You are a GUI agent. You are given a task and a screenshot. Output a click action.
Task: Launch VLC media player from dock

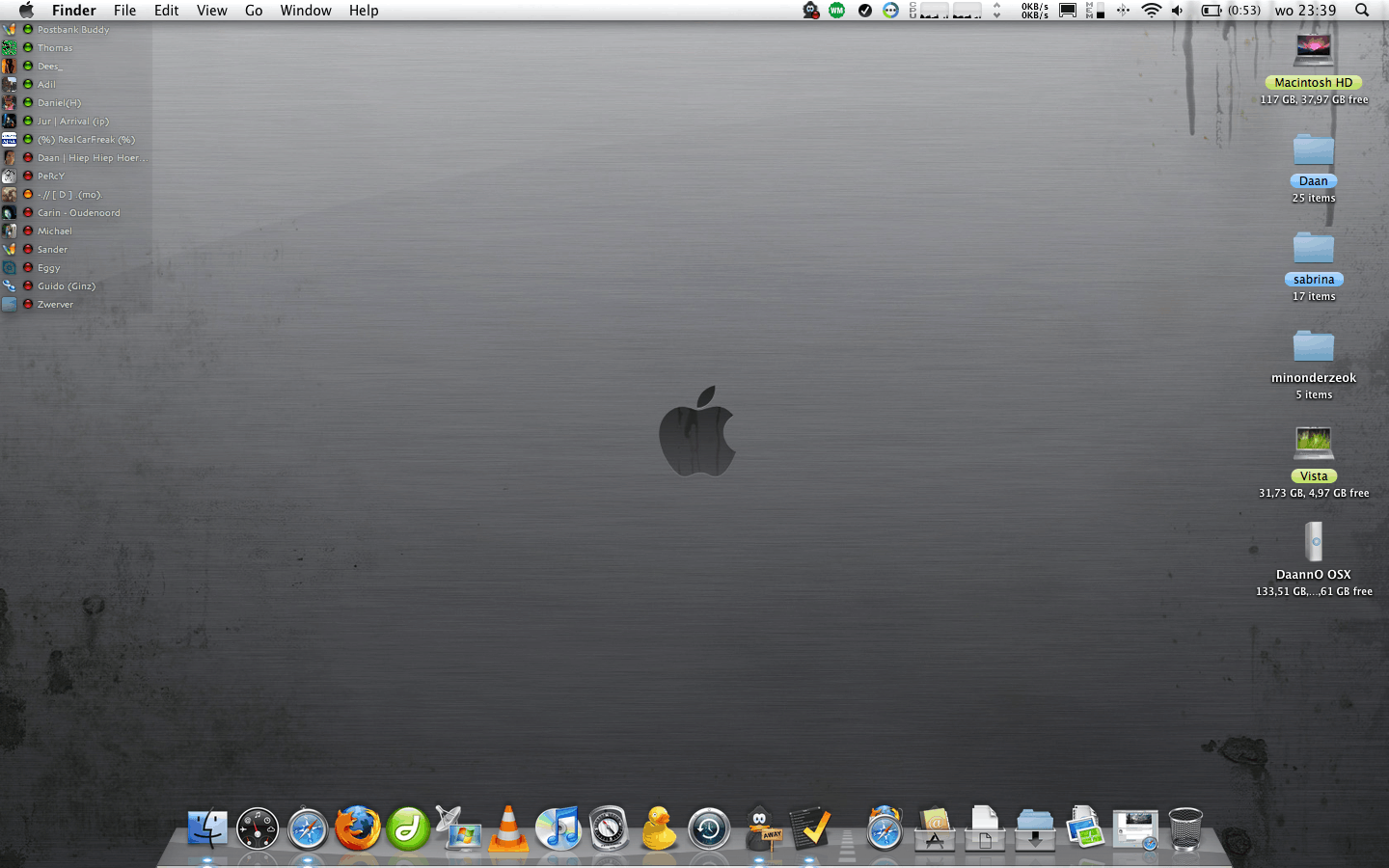pos(508,828)
